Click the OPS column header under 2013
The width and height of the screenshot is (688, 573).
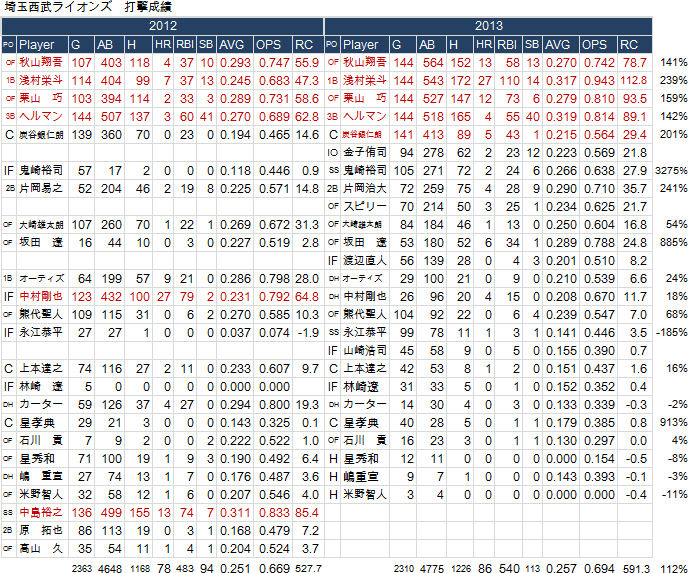pyautogui.click(x=598, y=45)
